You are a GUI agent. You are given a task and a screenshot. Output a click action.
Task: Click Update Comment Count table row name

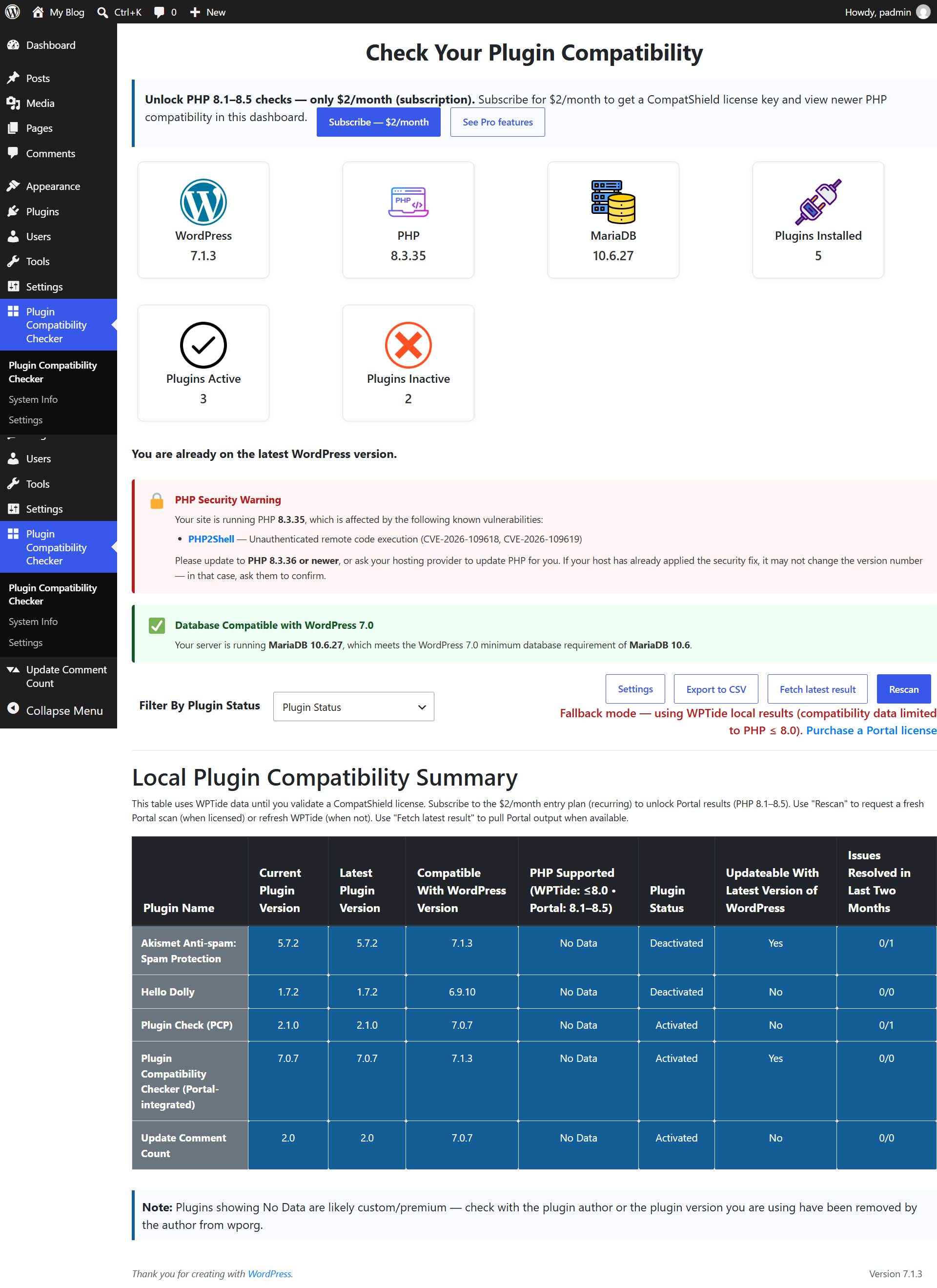pos(189,1145)
